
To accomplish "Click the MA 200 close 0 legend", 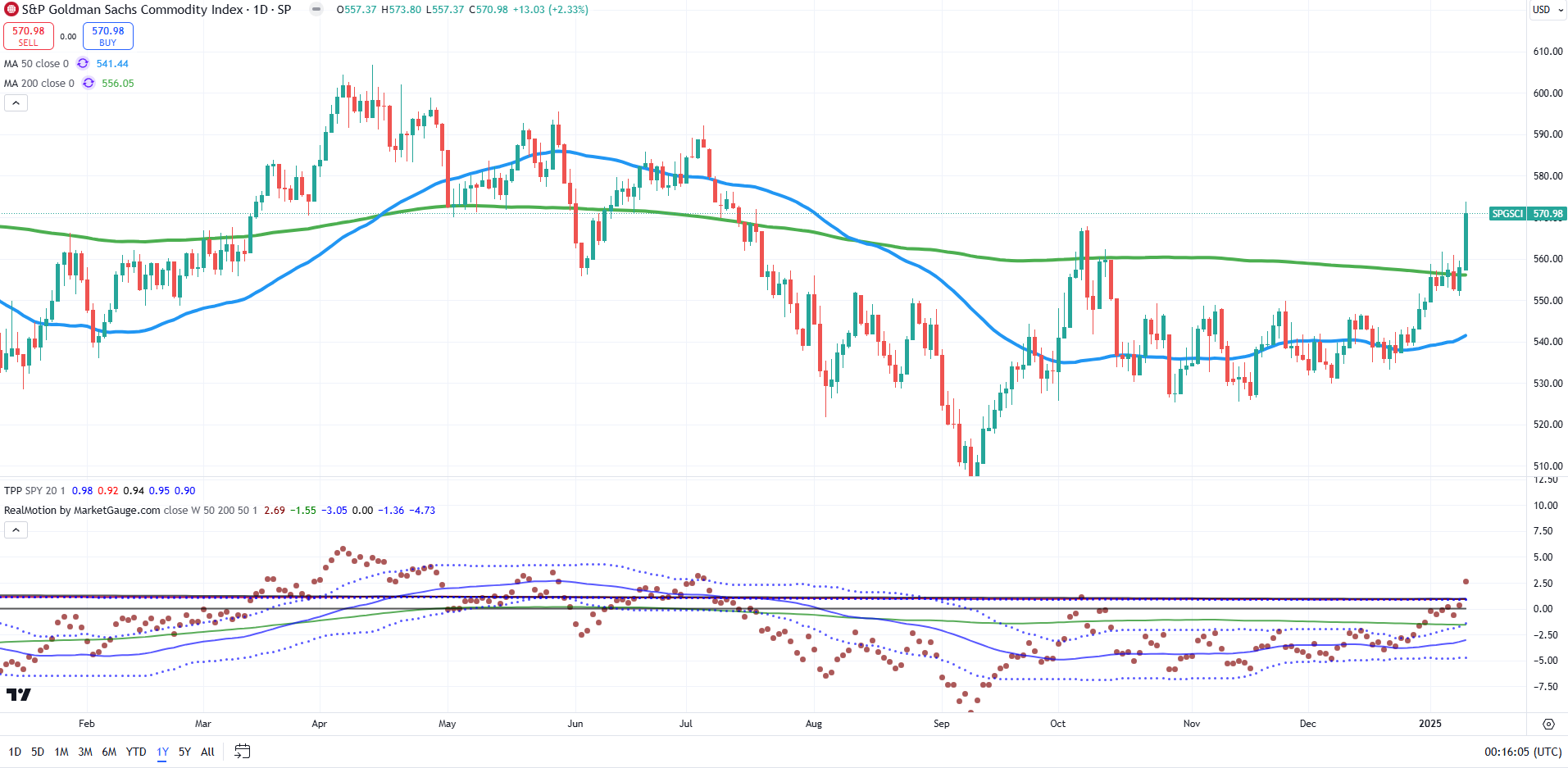I will point(39,84).
